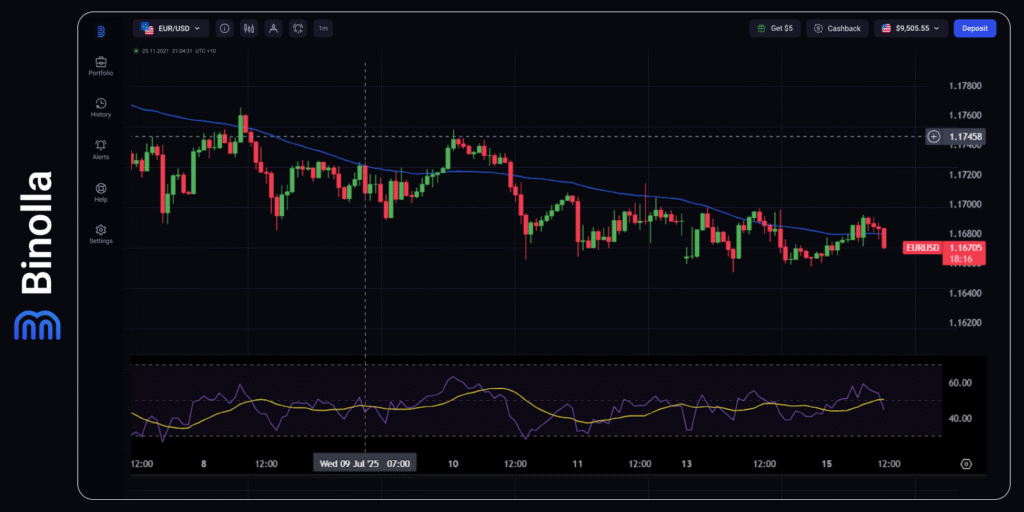Image resolution: width=1024 pixels, height=512 pixels.
Task: Open the Portfolio sidebar panel
Action: point(100,66)
